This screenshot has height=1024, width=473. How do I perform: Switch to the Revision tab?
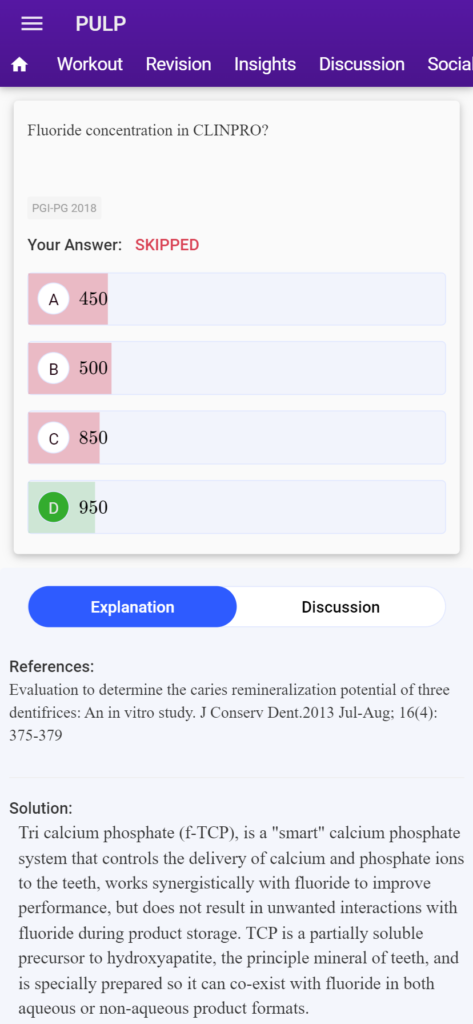click(178, 64)
